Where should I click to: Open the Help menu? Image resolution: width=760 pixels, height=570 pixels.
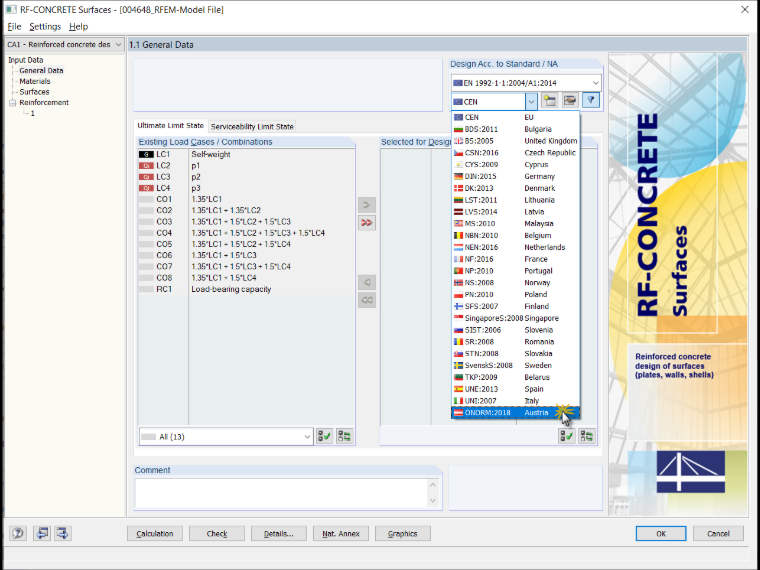coord(79,27)
